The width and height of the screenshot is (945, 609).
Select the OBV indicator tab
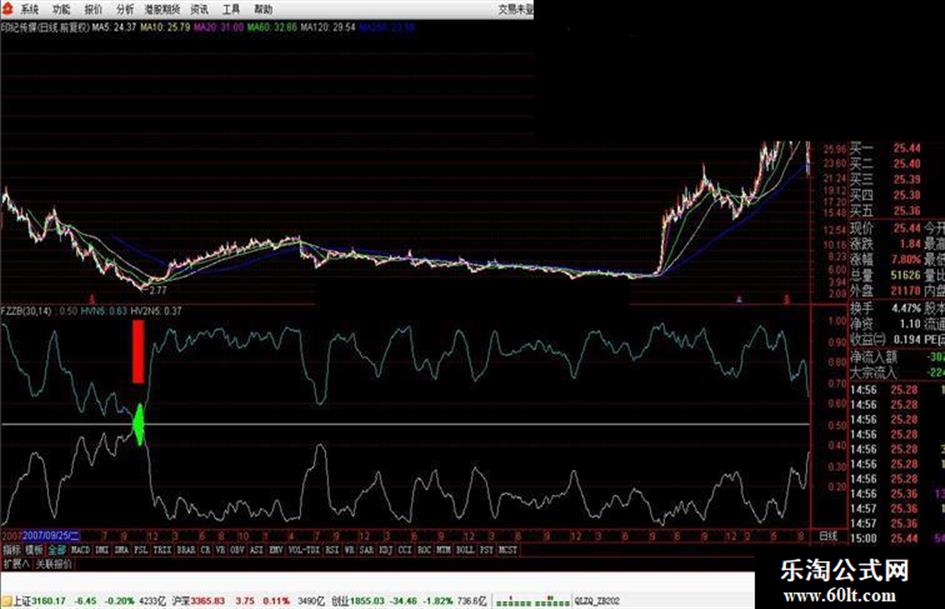[x=237, y=550]
